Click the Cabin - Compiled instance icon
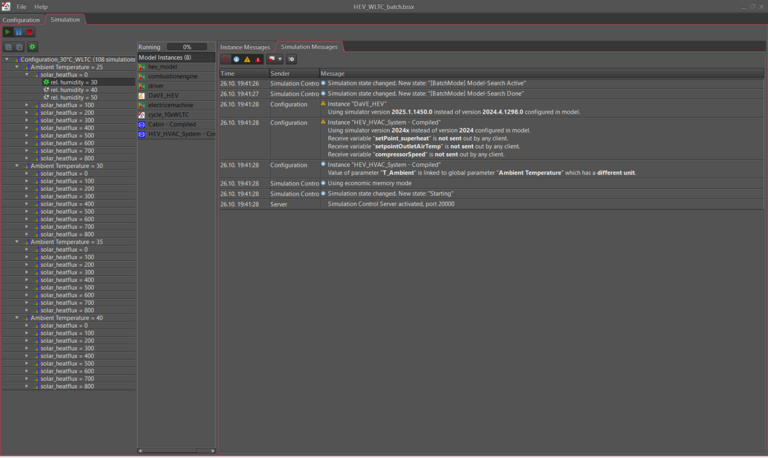This screenshot has width=768, height=458. 142,124
